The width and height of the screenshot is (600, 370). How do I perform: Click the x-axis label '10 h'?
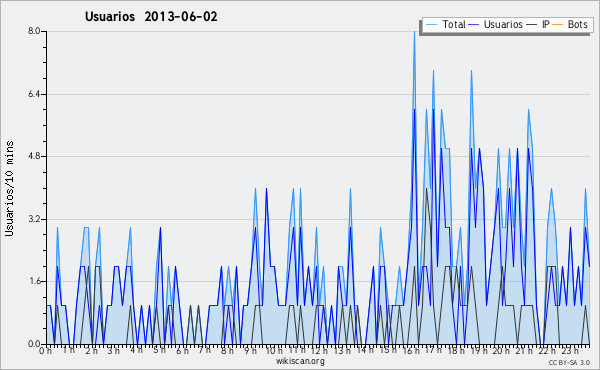(x=274, y=351)
